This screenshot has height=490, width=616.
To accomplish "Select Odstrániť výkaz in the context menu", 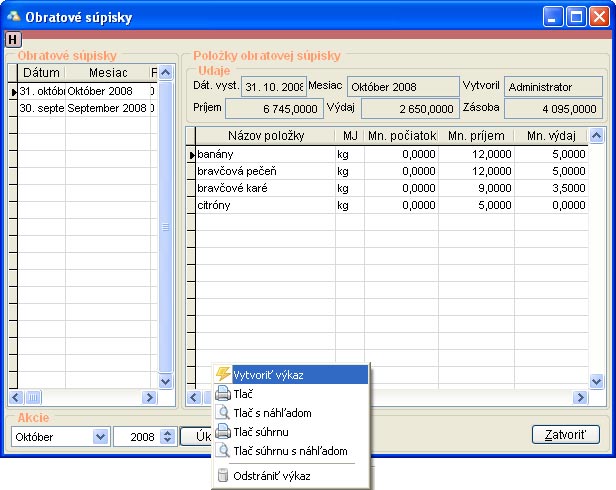I will click(x=275, y=476).
